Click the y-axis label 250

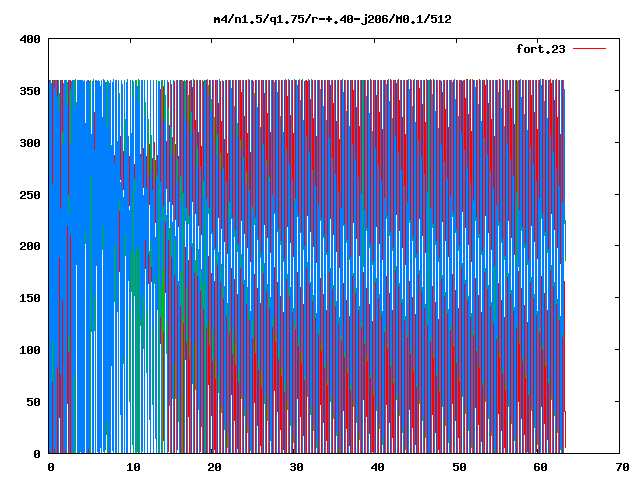click(30, 195)
